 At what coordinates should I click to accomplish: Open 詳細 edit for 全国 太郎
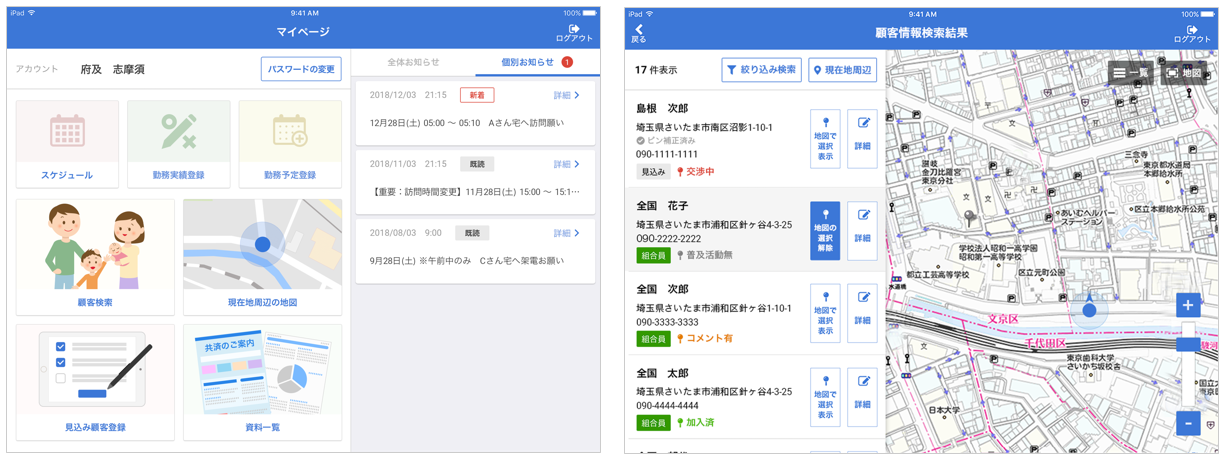(863, 397)
